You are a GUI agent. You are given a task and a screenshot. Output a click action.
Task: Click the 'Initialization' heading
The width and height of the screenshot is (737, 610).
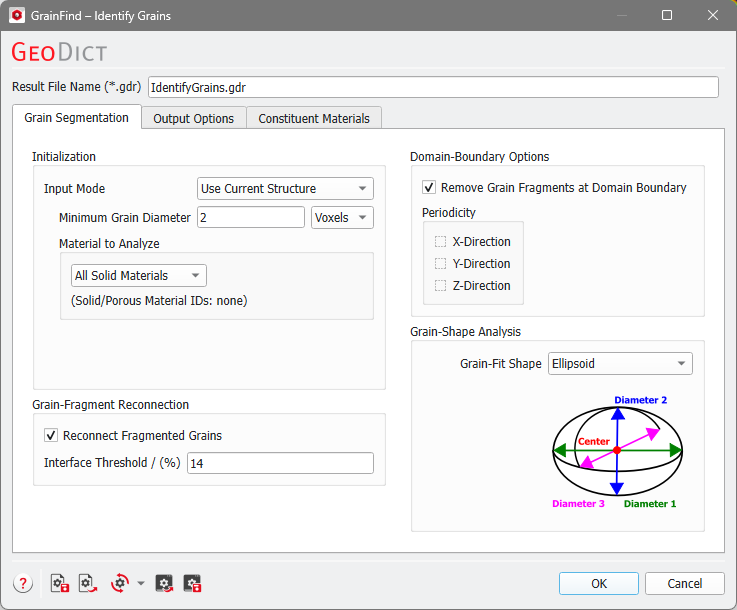click(x=64, y=156)
